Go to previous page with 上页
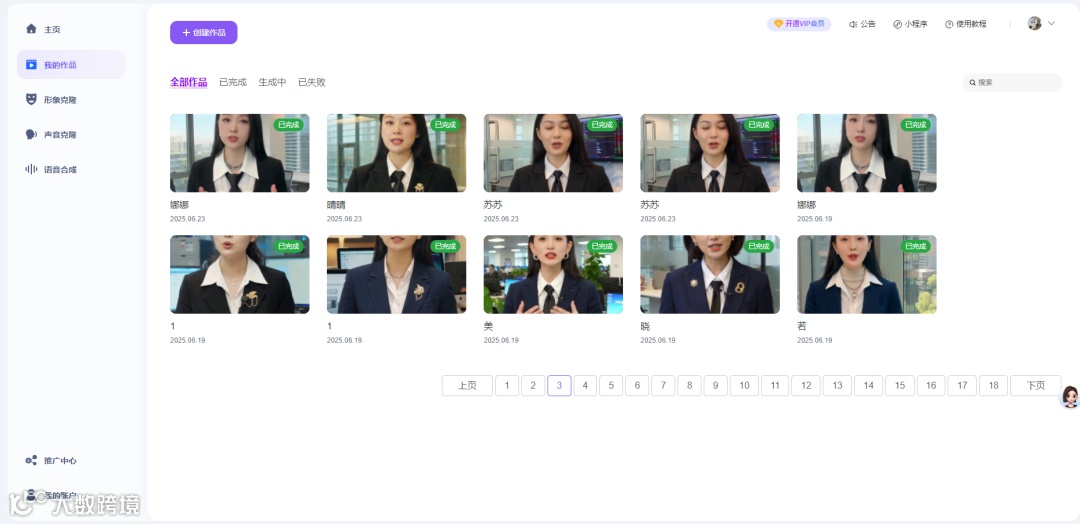This screenshot has width=1080, height=524. [467, 386]
